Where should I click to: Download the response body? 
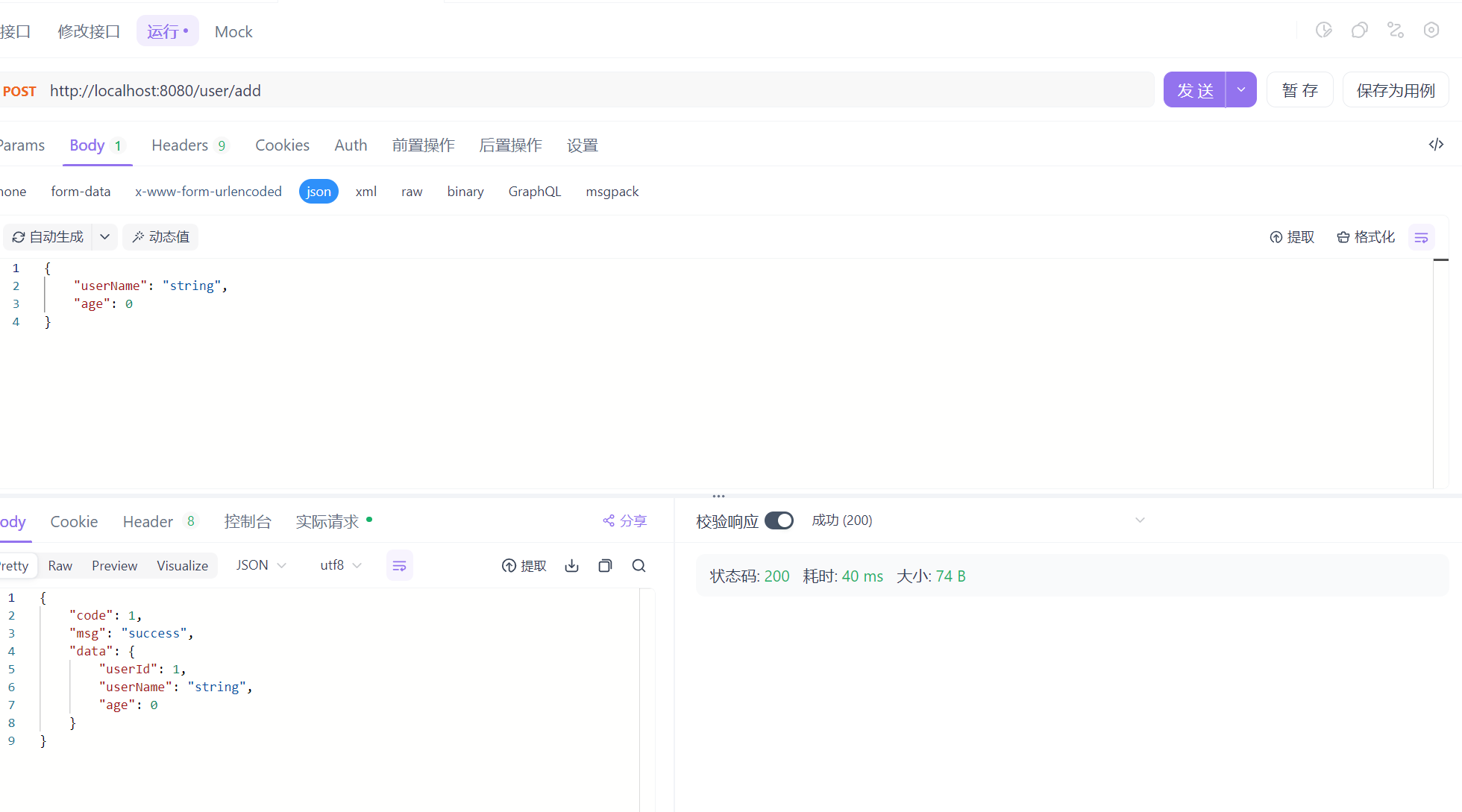point(571,566)
